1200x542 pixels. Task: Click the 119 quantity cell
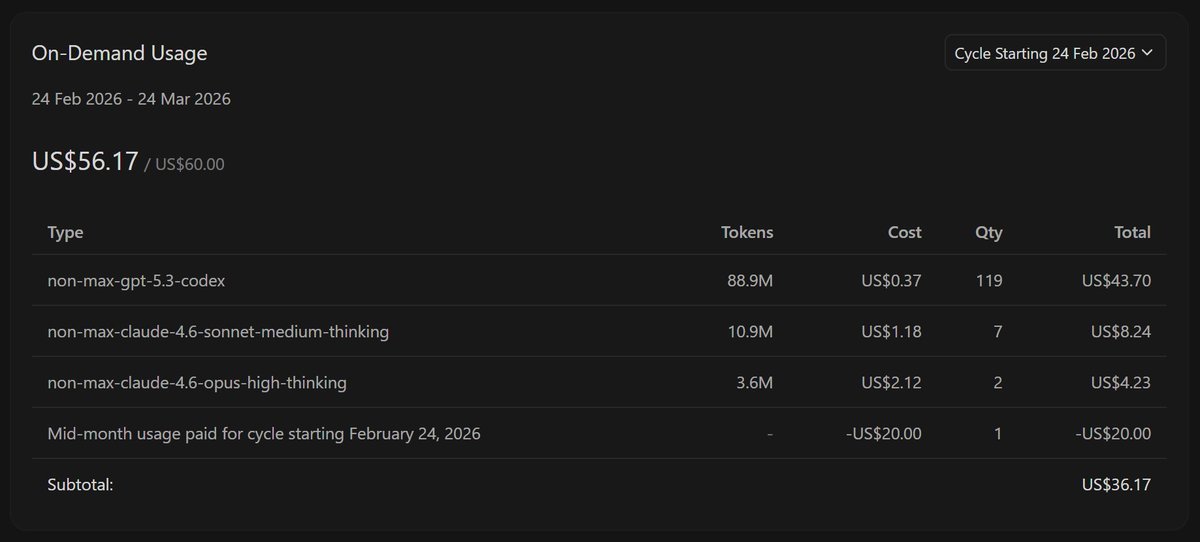pyautogui.click(x=989, y=281)
